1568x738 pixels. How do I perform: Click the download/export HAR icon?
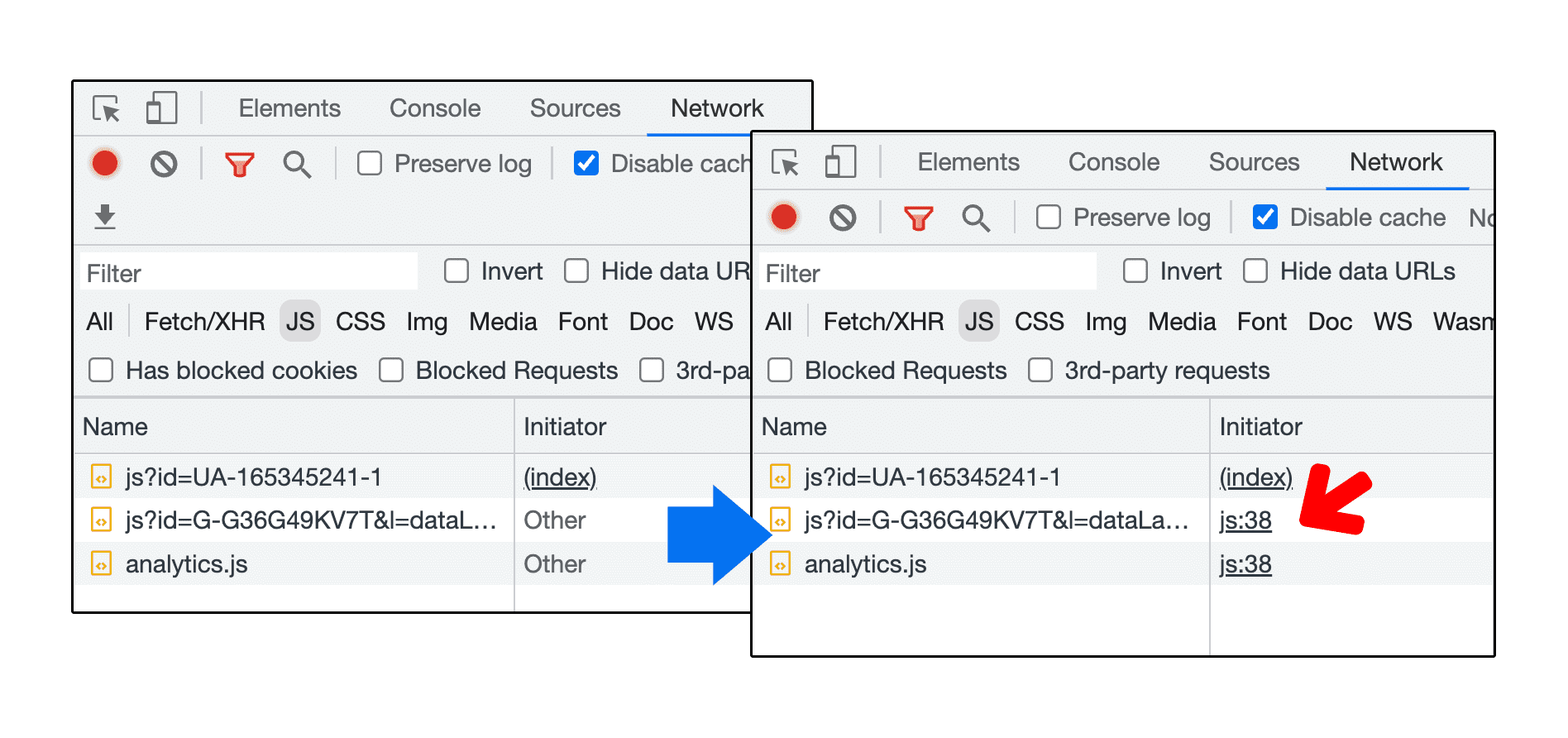coord(105,218)
